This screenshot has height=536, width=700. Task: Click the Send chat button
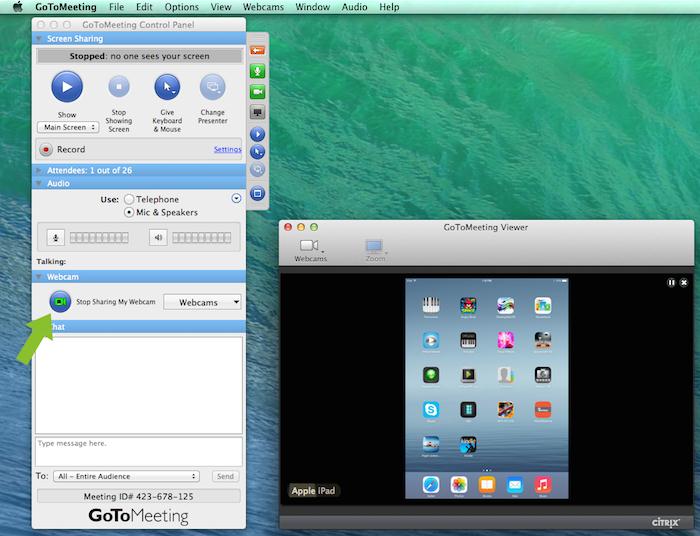(225, 476)
